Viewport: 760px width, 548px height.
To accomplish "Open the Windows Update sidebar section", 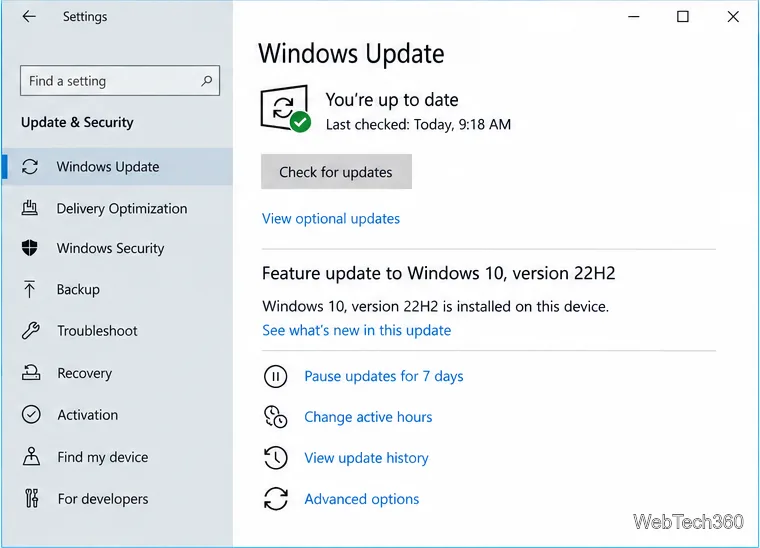I will tap(117, 167).
